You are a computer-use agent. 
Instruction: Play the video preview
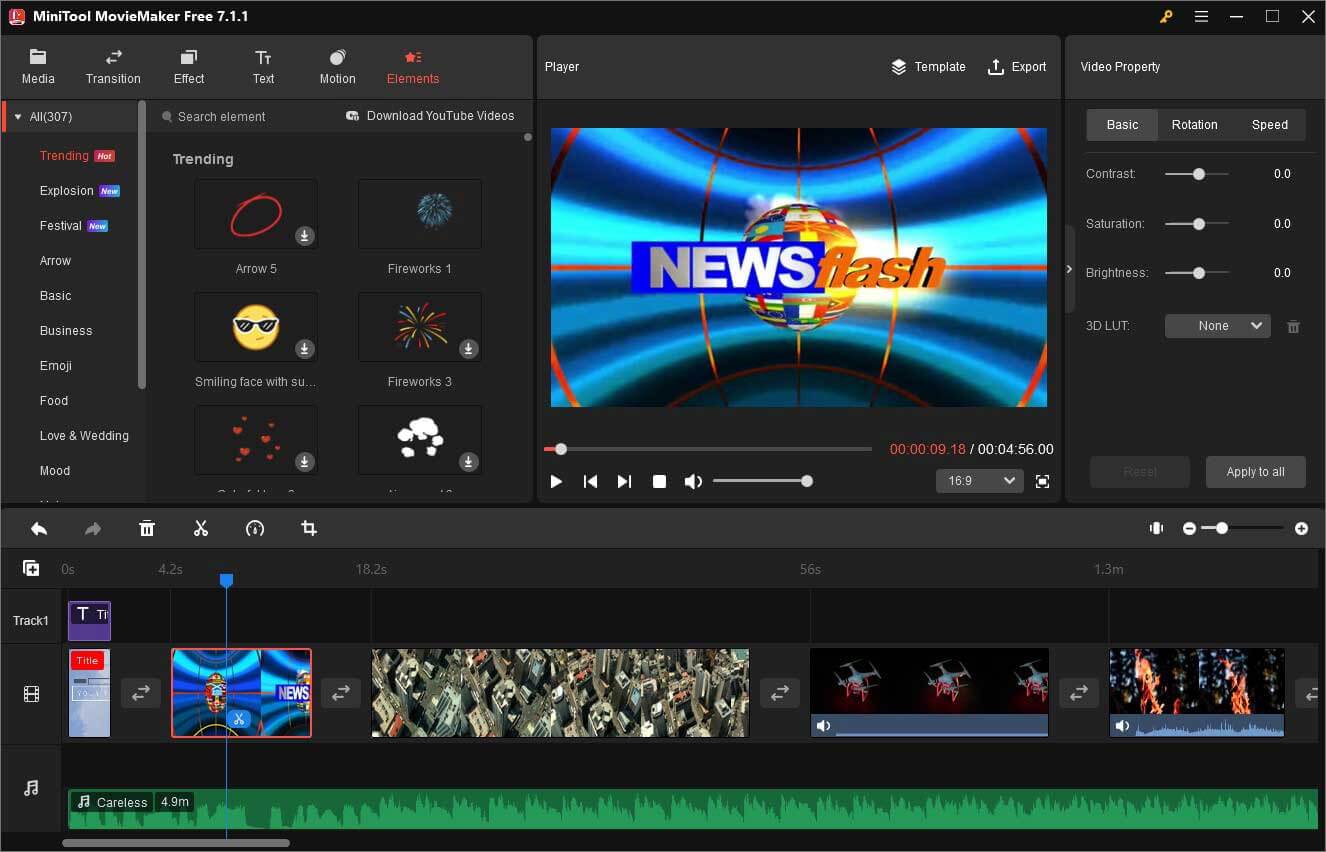(x=556, y=481)
